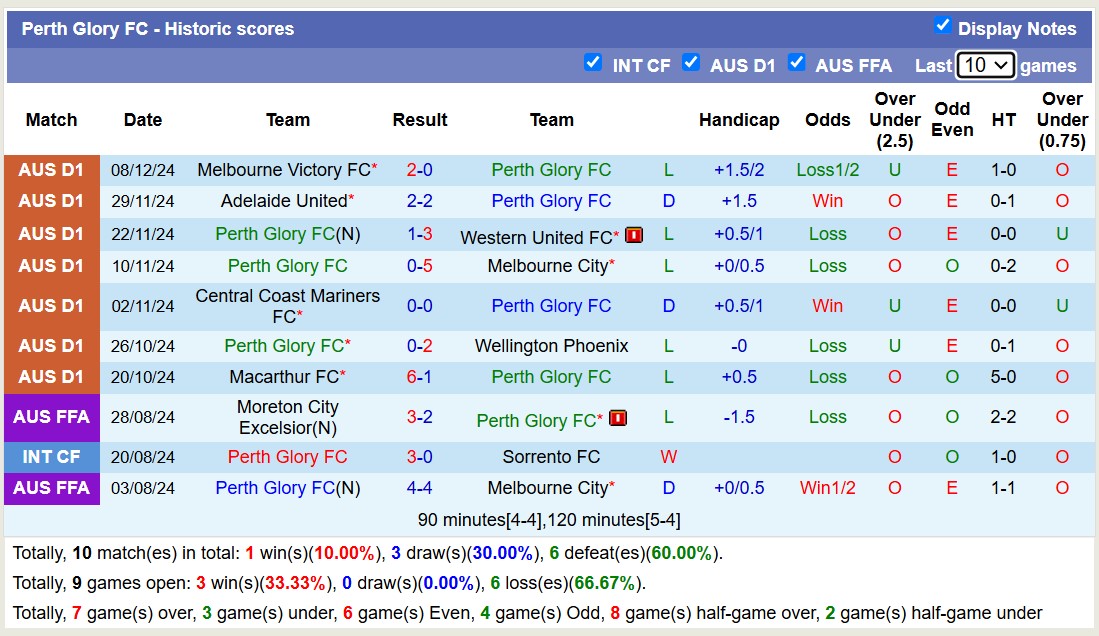Disable the INT CF filter checkbox
Screen dimensions: 1099x636
[594, 62]
